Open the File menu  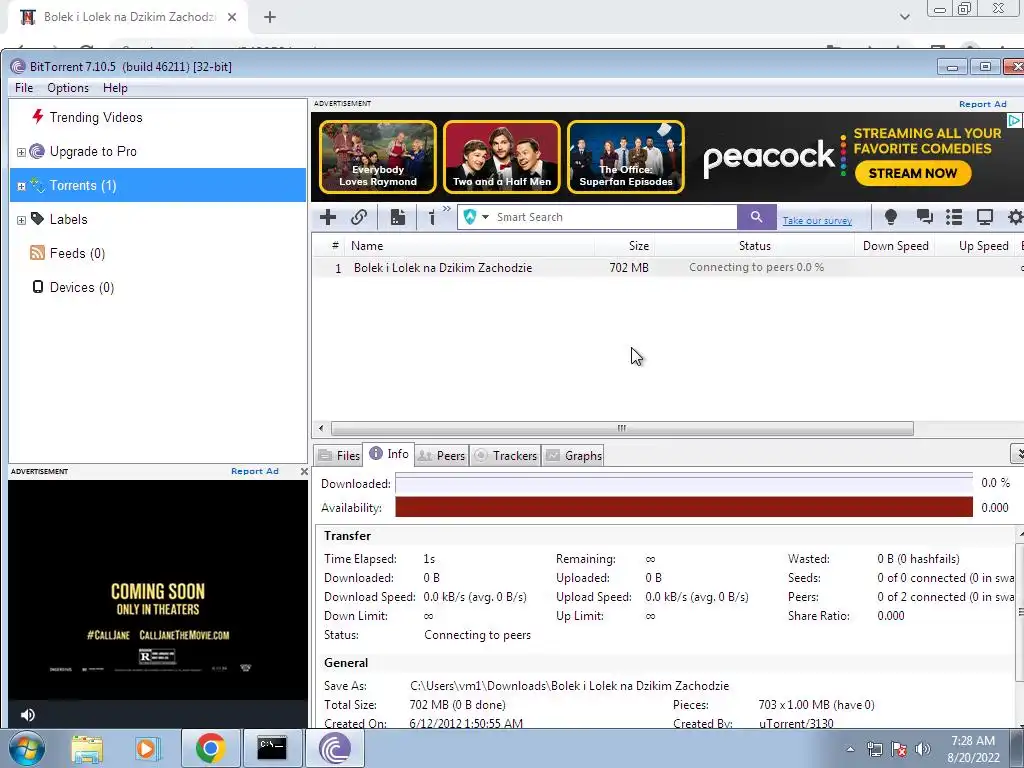point(24,88)
